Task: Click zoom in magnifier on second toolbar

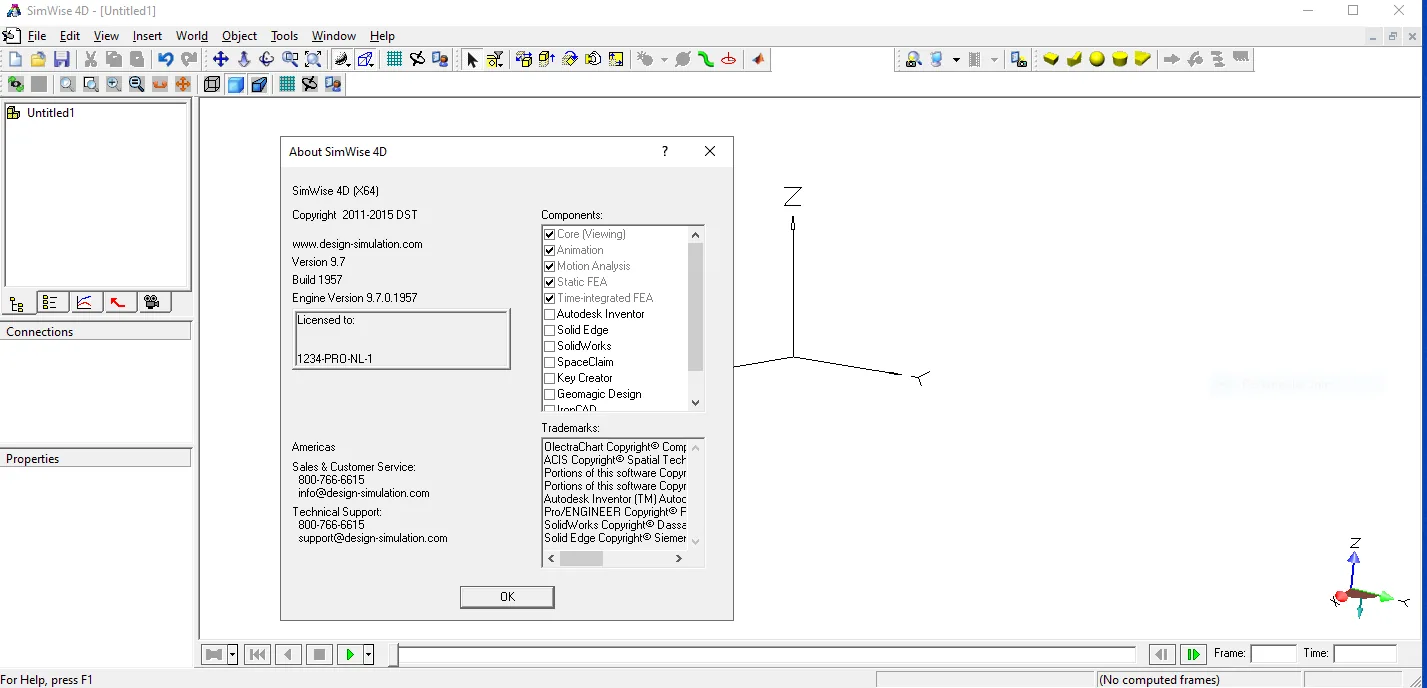Action: (x=113, y=85)
